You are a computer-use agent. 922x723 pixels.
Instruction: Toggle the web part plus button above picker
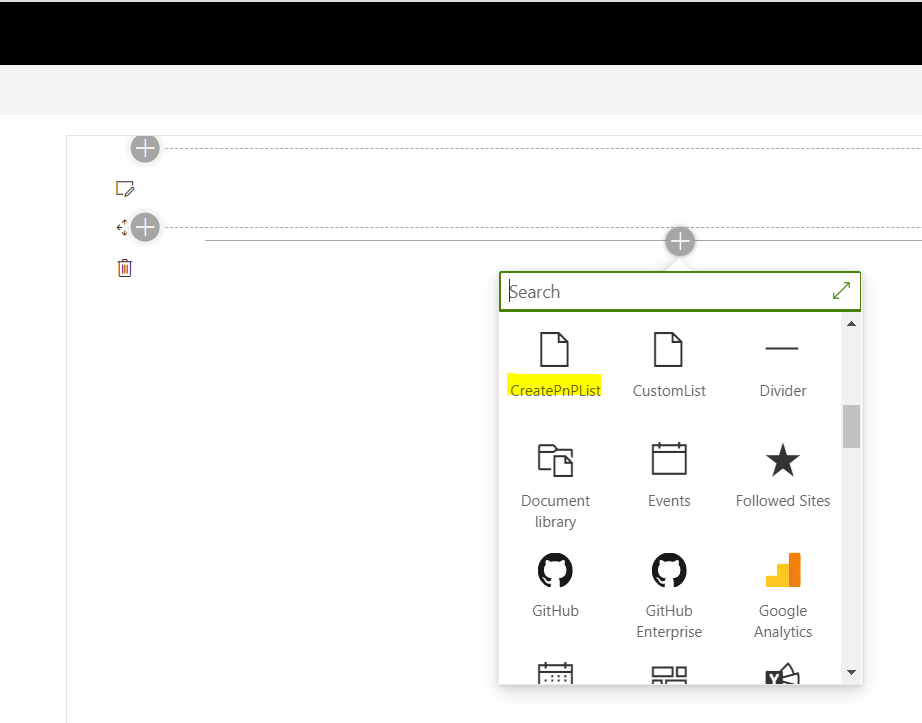point(680,241)
